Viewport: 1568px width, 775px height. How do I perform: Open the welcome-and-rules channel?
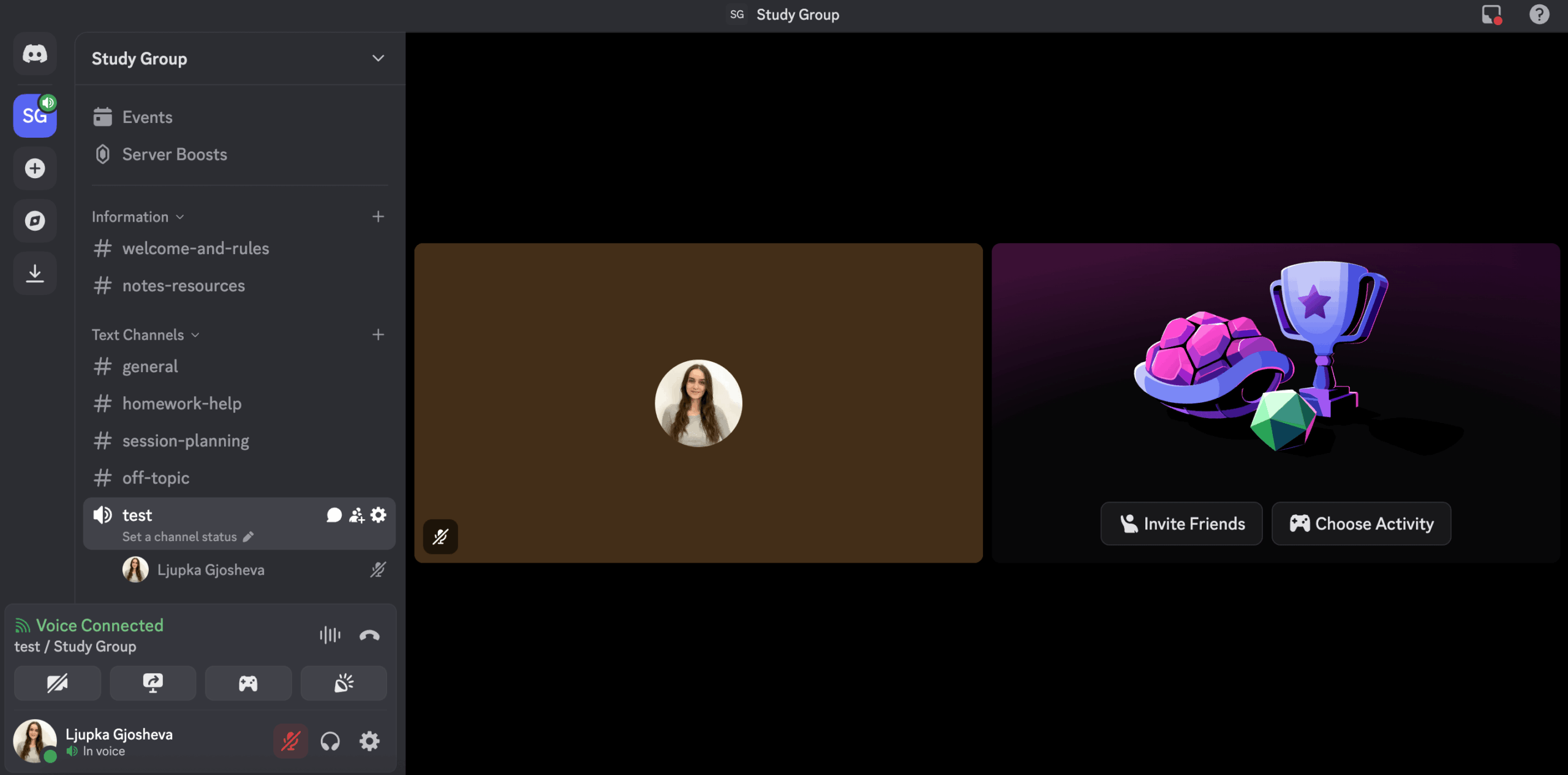(x=239, y=249)
